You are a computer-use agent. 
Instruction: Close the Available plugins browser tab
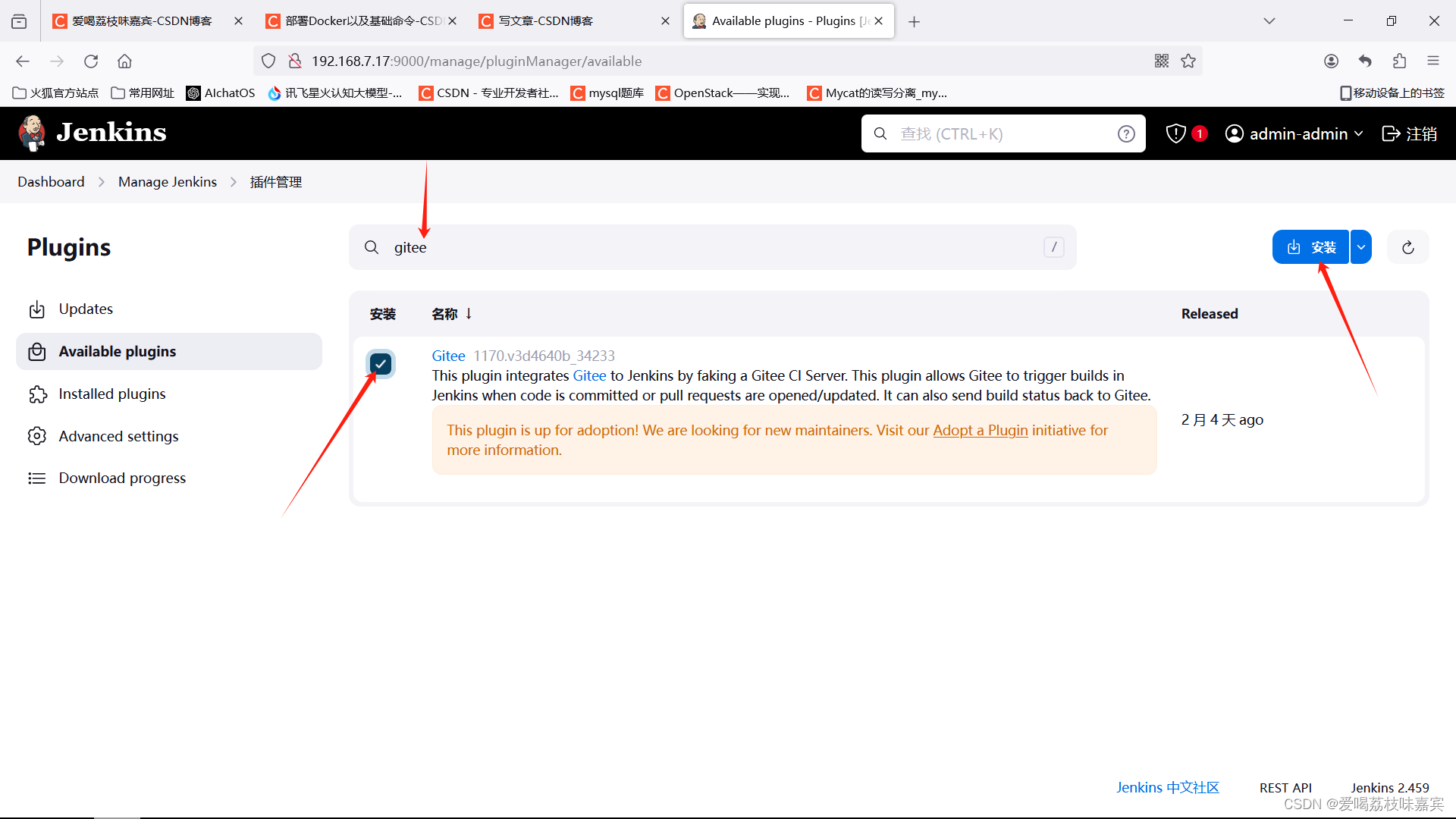[x=878, y=21]
